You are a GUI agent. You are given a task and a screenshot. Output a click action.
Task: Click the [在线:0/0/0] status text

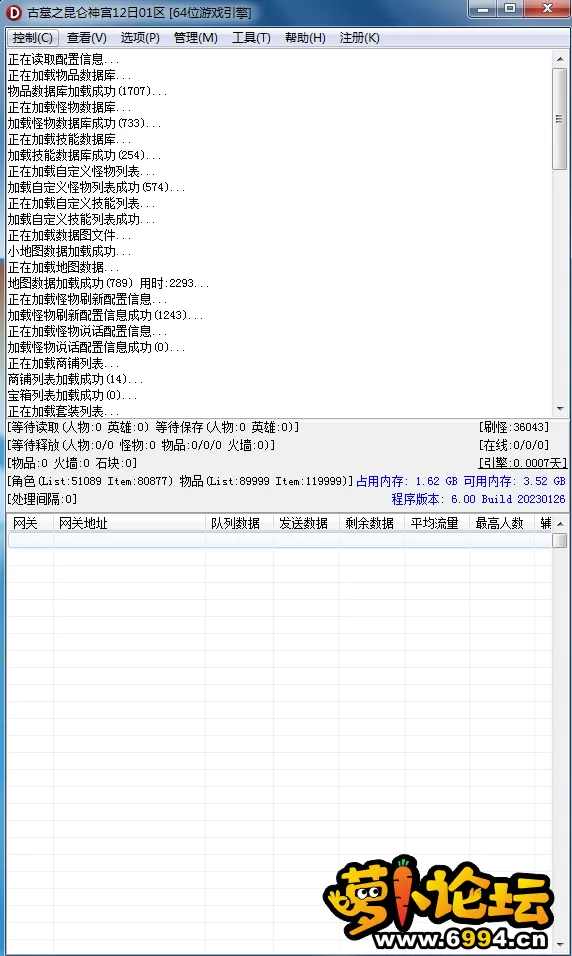tap(514, 445)
